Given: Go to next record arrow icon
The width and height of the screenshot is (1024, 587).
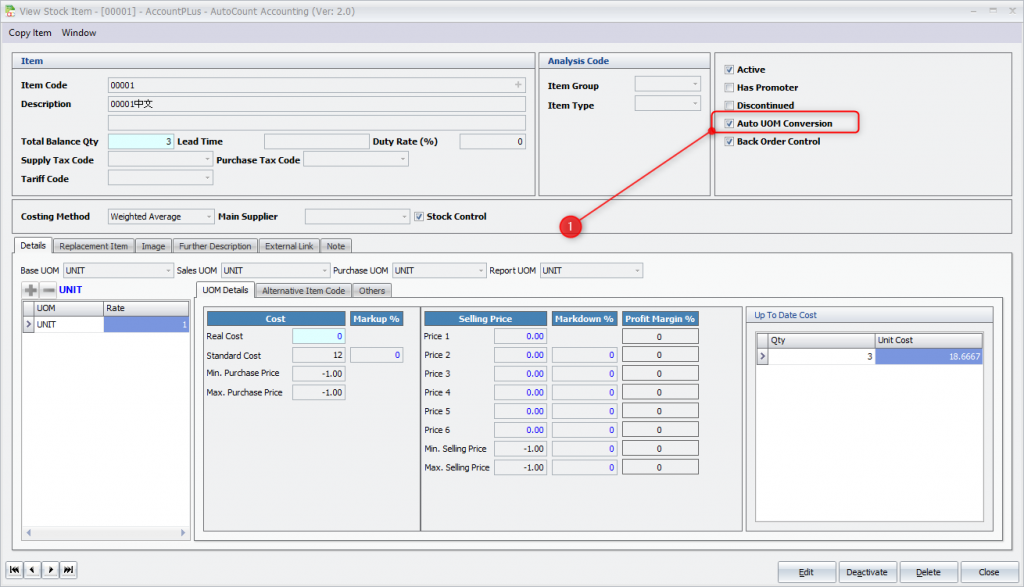Looking at the screenshot, I should (x=50, y=569).
